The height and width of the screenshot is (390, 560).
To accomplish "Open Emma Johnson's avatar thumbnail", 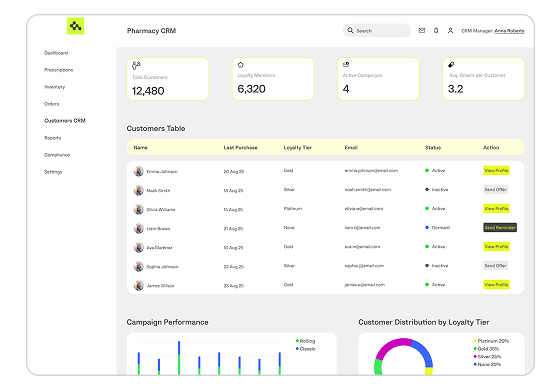I will pyautogui.click(x=139, y=171).
